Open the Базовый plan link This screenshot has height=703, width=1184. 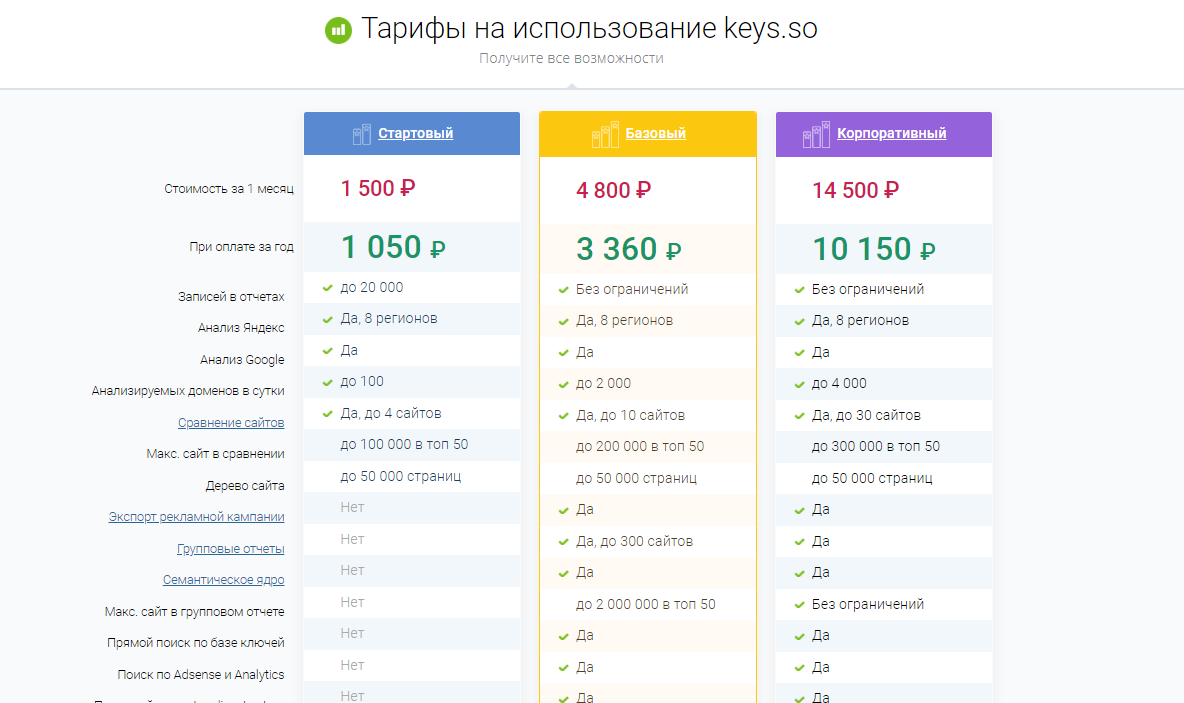pyautogui.click(x=655, y=134)
